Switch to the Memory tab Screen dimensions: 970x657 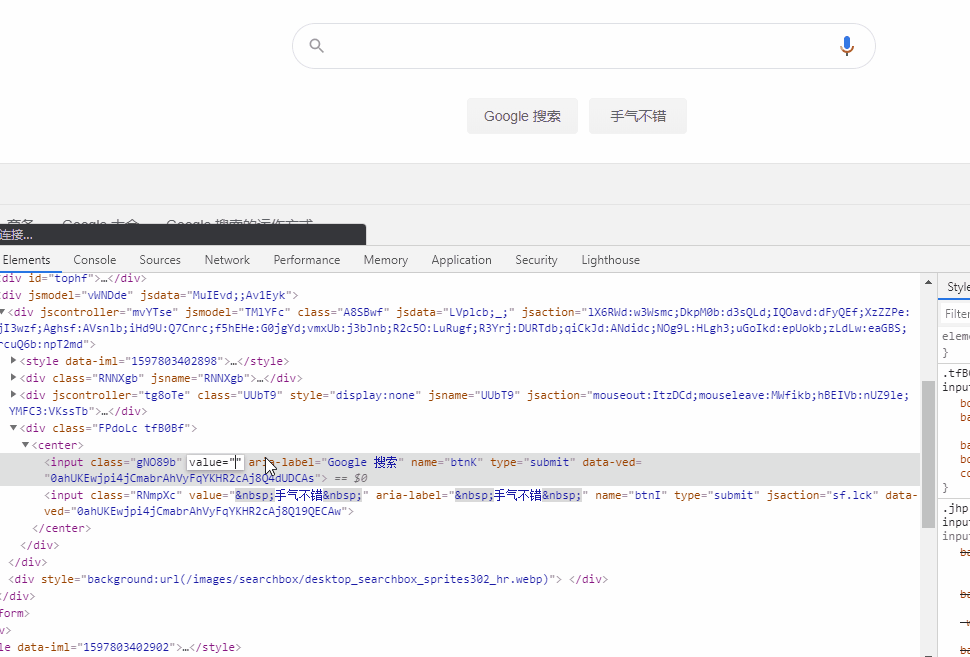(385, 260)
